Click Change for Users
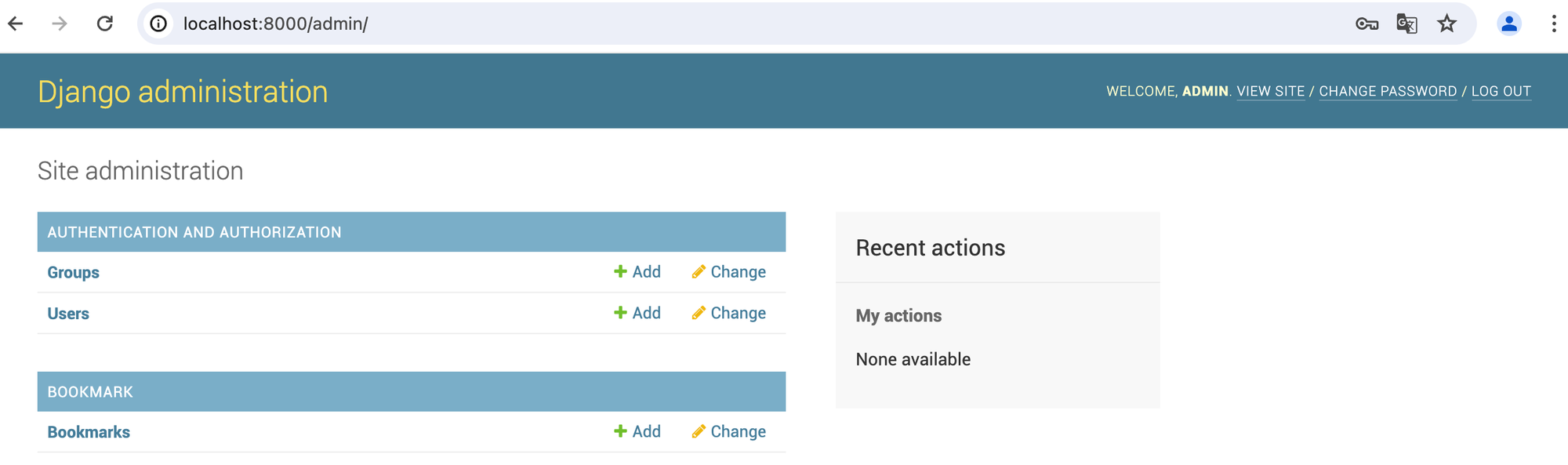This screenshot has height=465, width=1568. [x=729, y=313]
